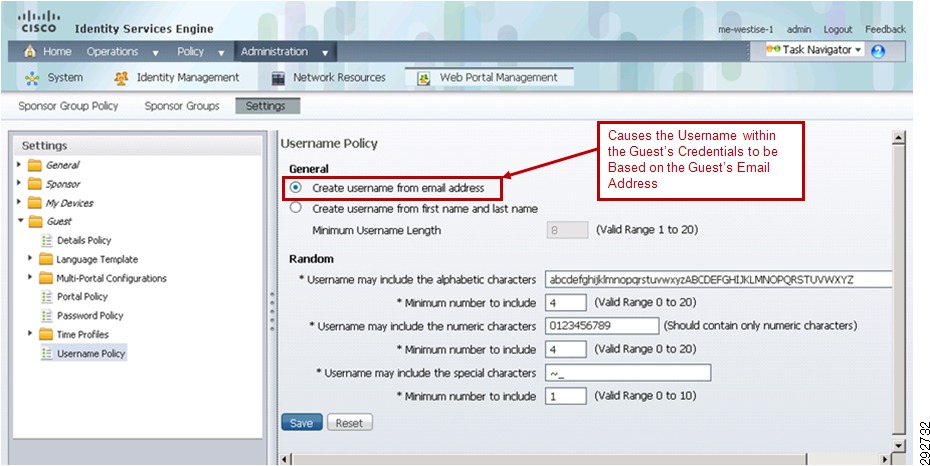Select the Settings tab
The width and height of the screenshot is (930, 466).
(x=267, y=106)
